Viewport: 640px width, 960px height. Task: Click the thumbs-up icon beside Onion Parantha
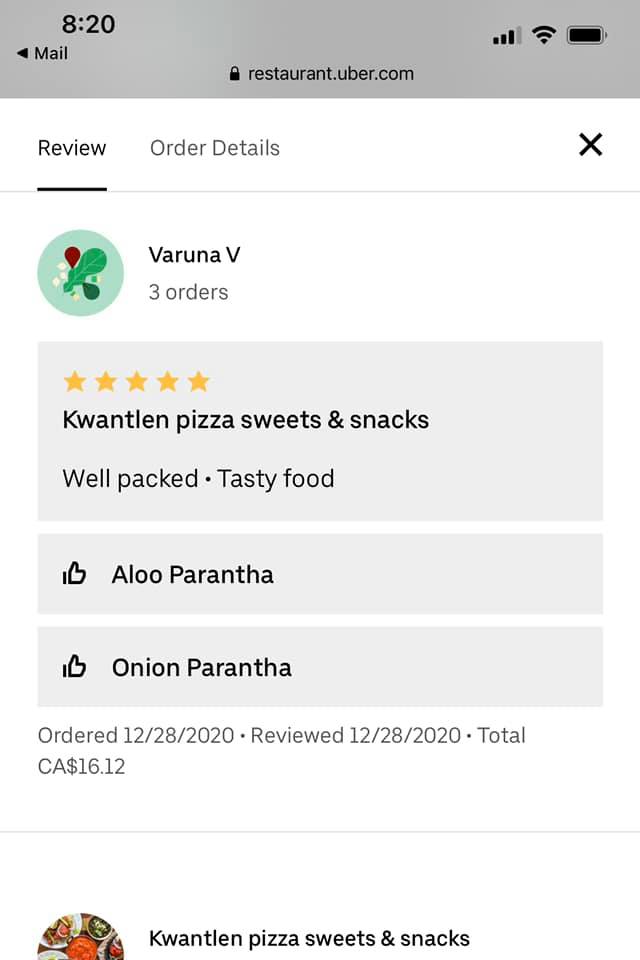(75, 667)
